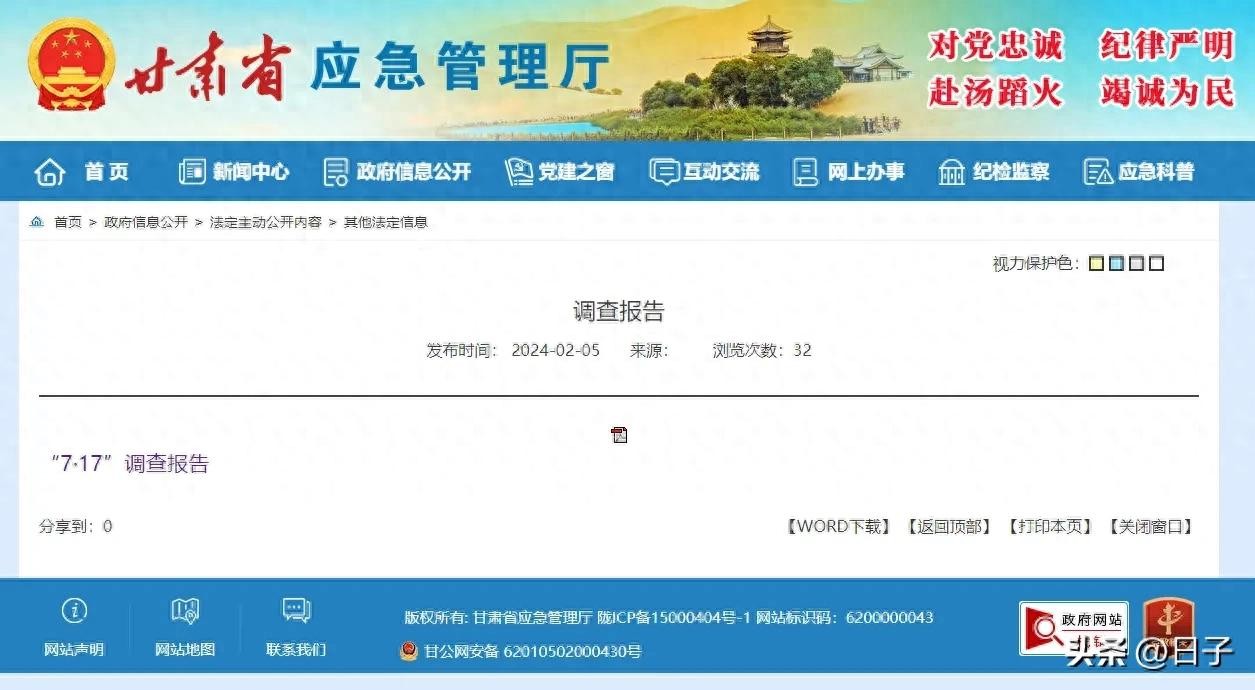Select the yellow eye-protection color swatch
Viewport: 1255px width, 690px height.
[1096, 264]
